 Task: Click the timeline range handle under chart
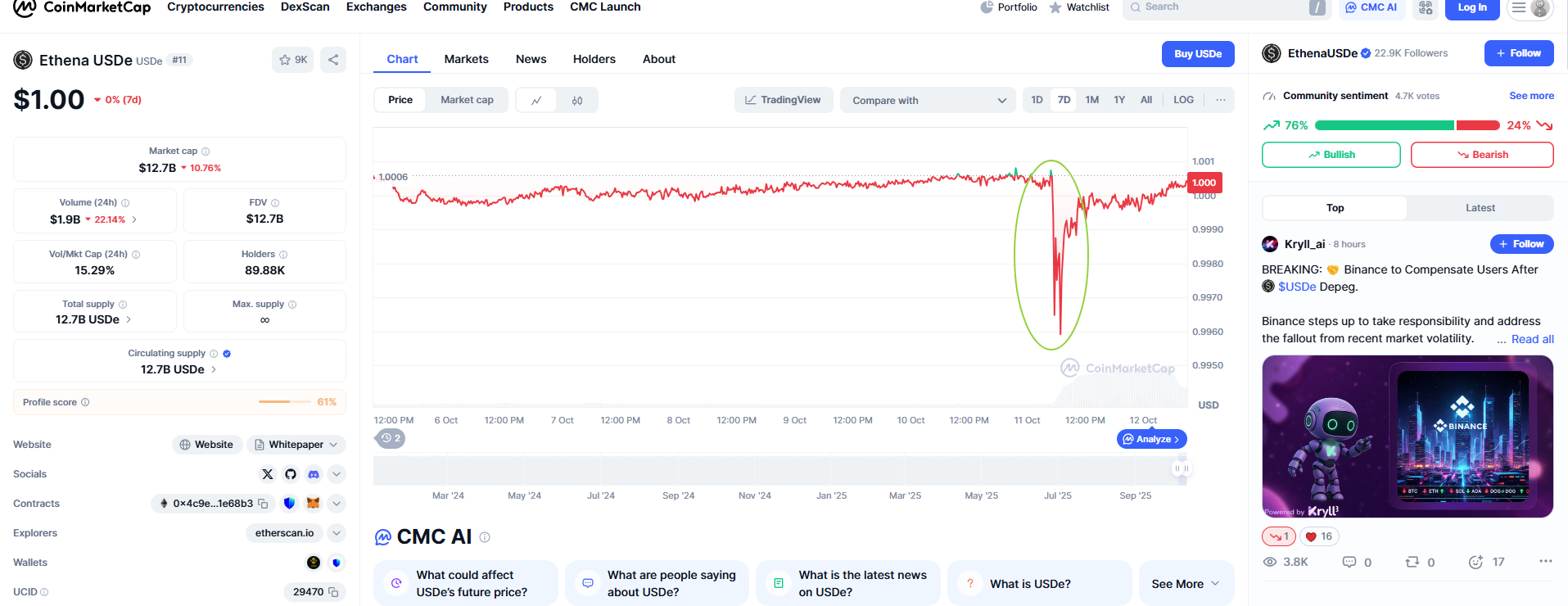(x=1181, y=468)
